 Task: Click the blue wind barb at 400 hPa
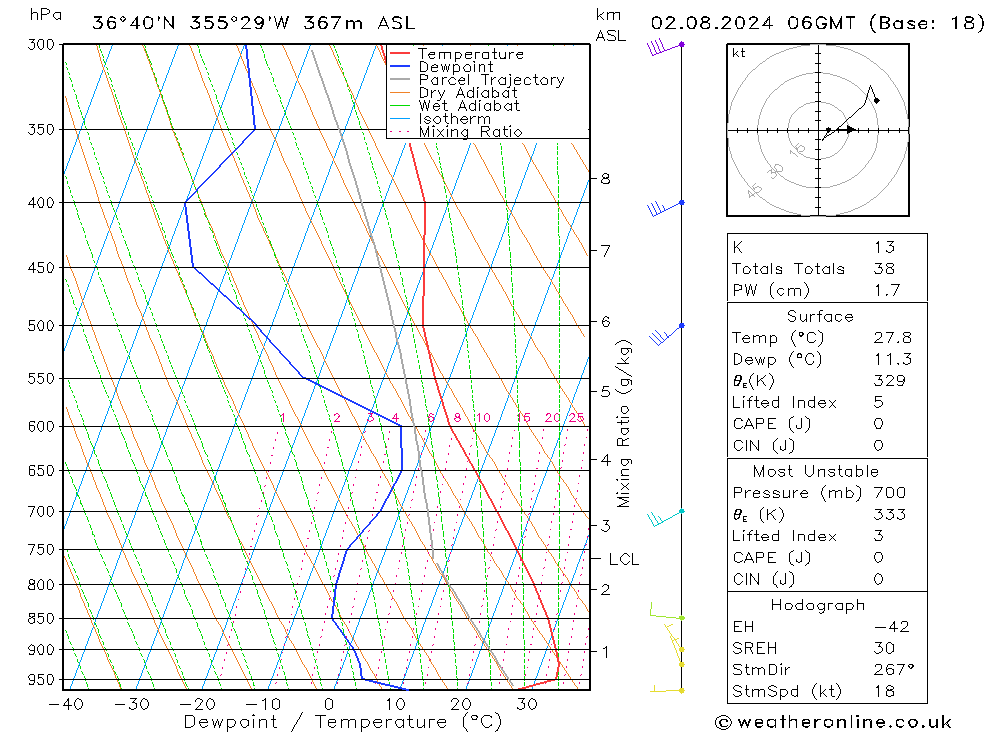click(x=665, y=207)
